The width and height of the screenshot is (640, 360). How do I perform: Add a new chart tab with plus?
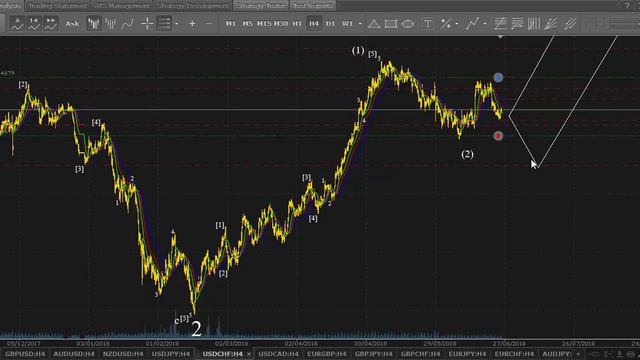pos(578,354)
